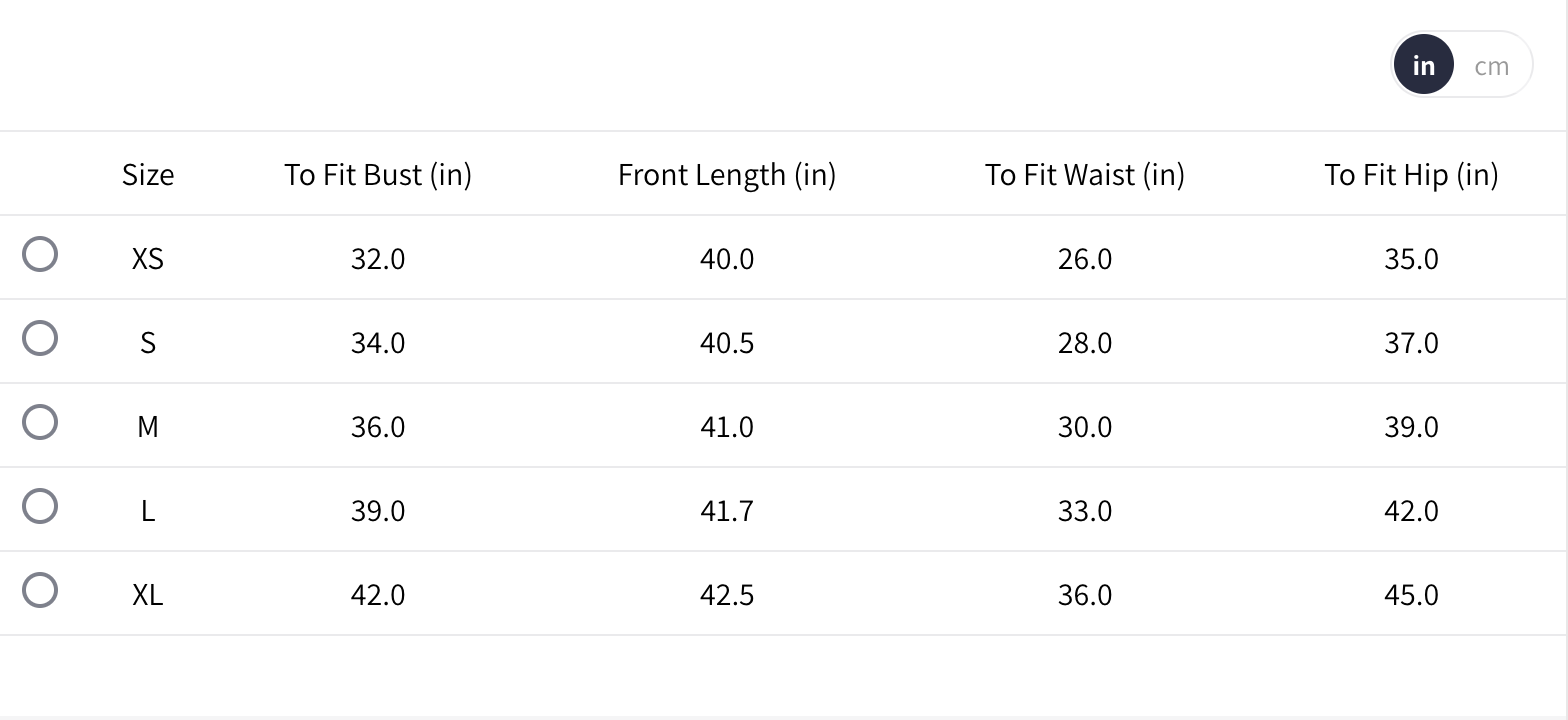This screenshot has width=1568, height=720.
Task: Click the Size column header
Action: tap(148, 175)
